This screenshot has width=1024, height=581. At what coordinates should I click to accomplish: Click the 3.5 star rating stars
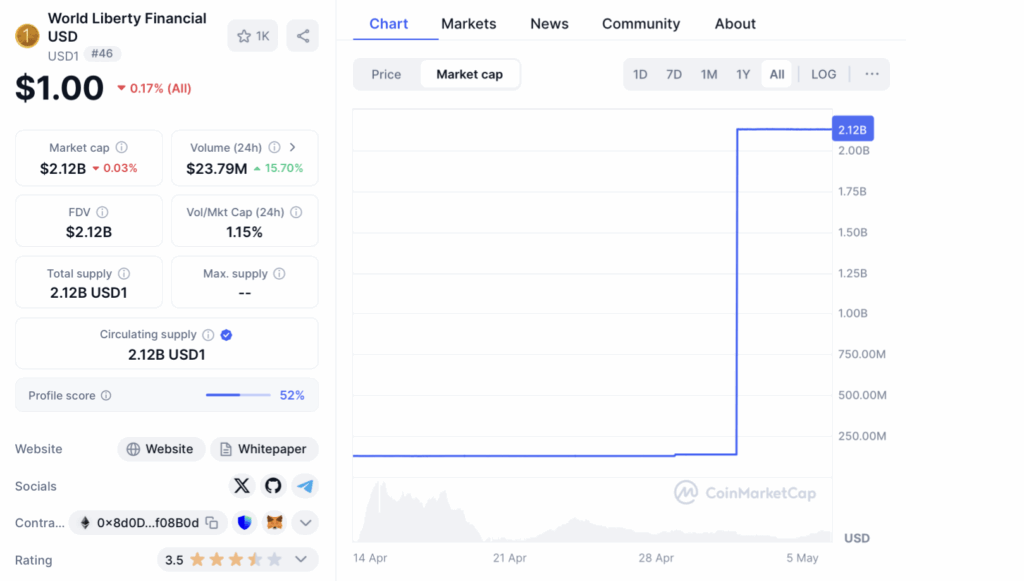(236, 559)
